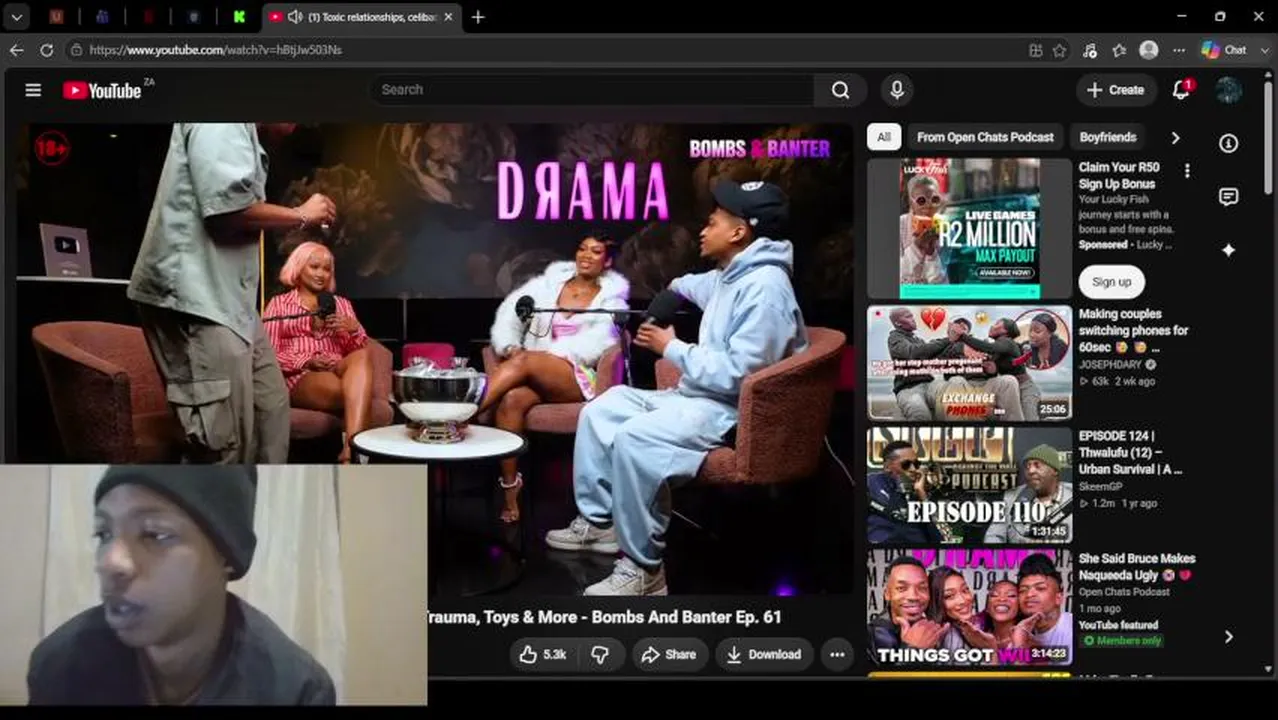Click the Members only badge
This screenshot has width=1278, height=720.
click(x=1124, y=641)
